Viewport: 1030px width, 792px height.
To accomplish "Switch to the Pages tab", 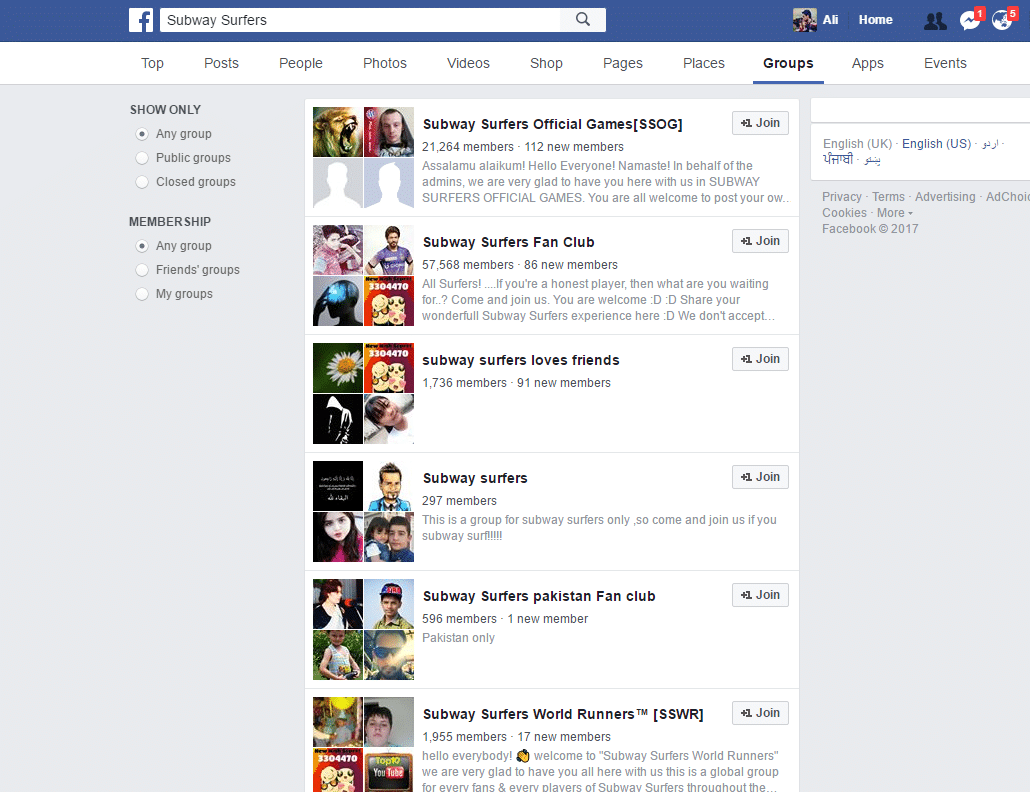I will pyautogui.click(x=623, y=63).
